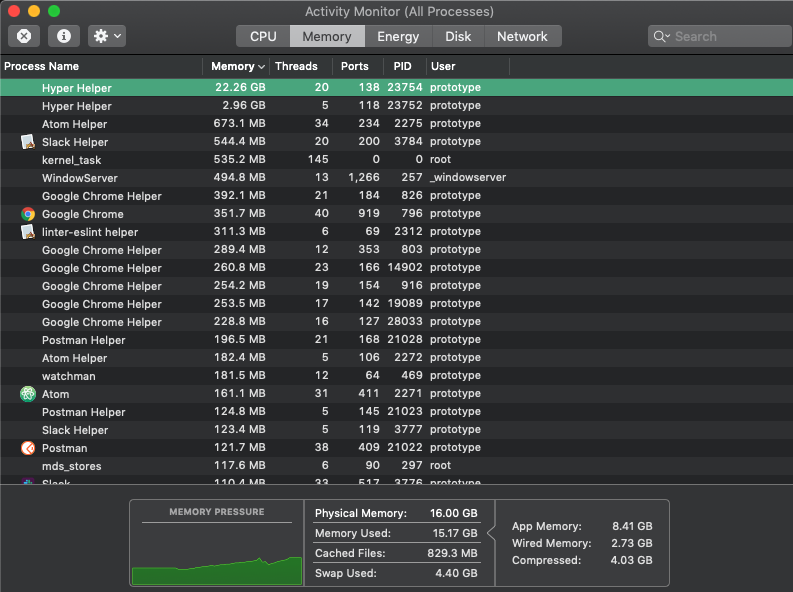Sort by PID column header
Image resolution: width=793 pixels, height=592 pixels.
pyautogui.click(x=404, y=66)
